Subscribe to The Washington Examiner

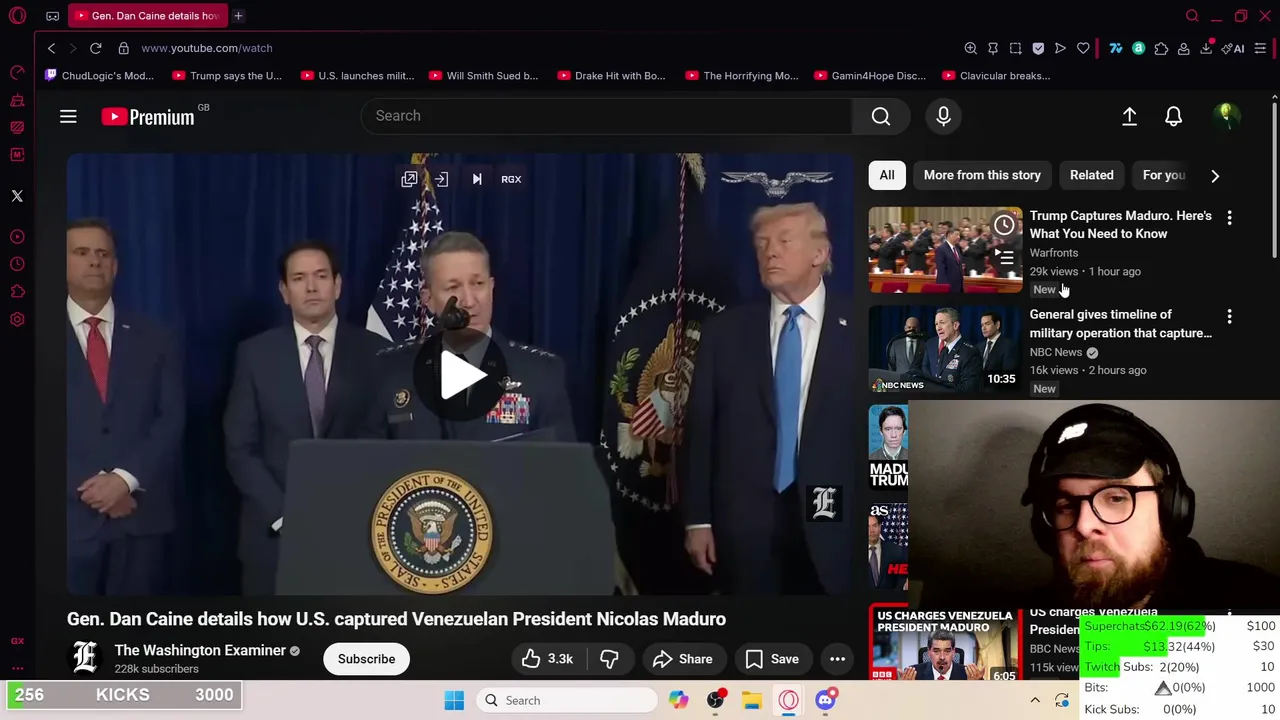point(366,659)
